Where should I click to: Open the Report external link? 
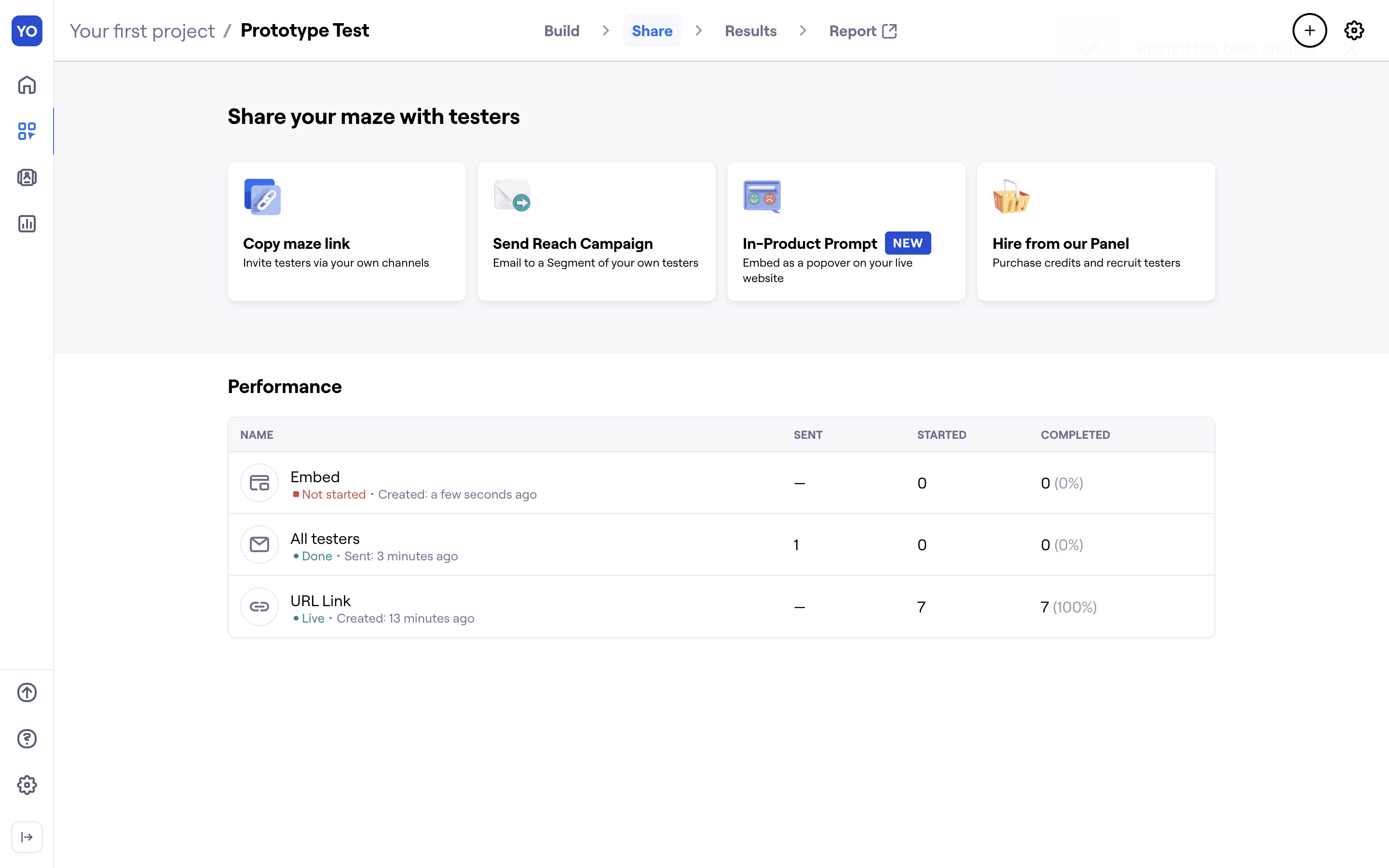[x=862, y=31]
